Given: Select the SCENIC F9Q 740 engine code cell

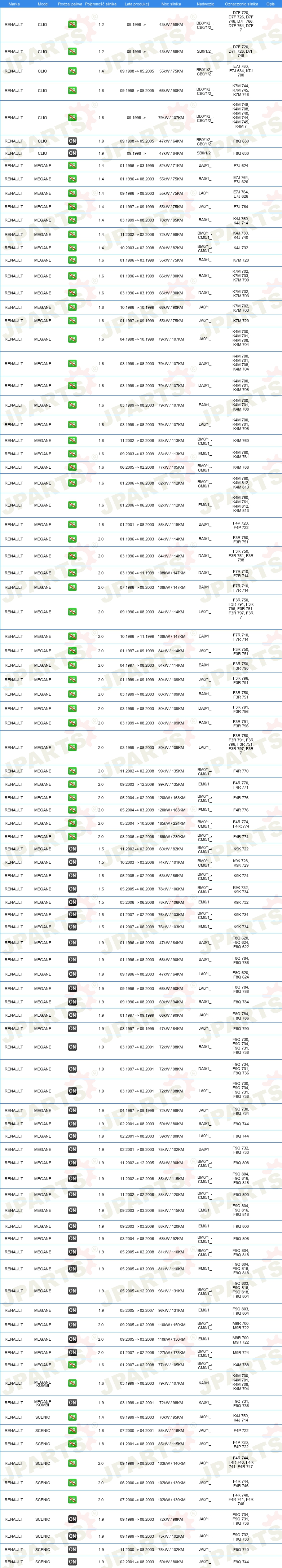Looking at the screenshot, I should coord(241,1550).
